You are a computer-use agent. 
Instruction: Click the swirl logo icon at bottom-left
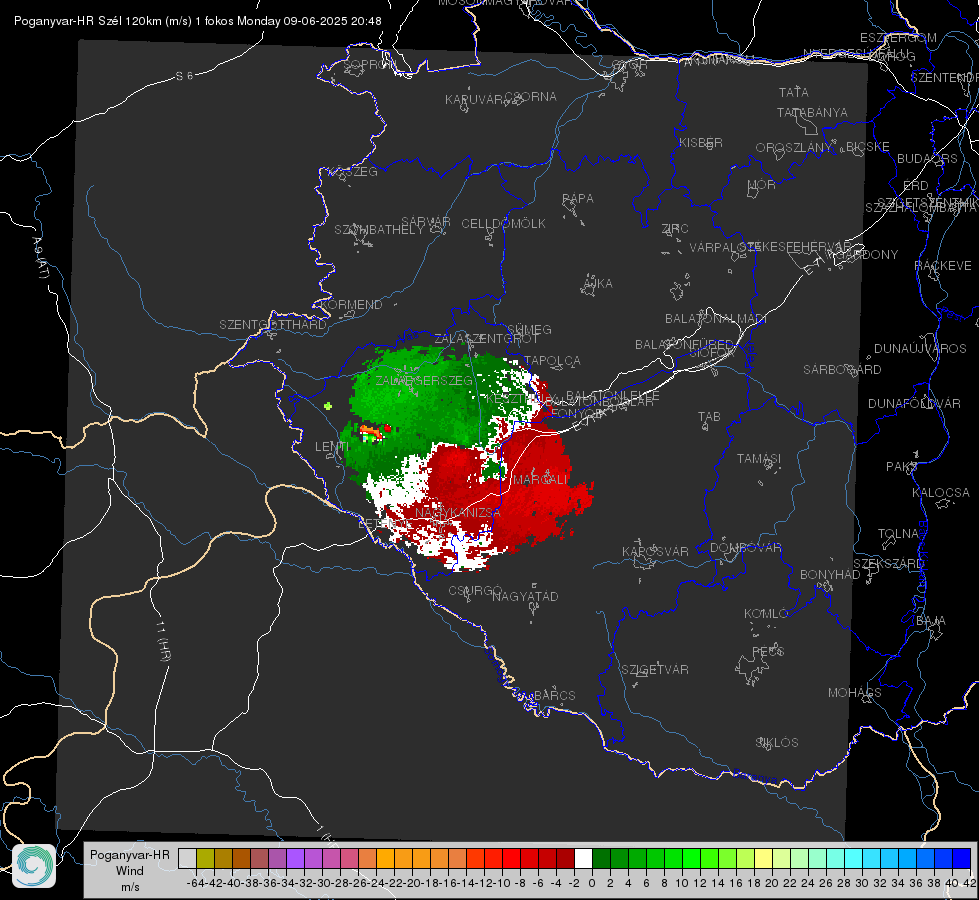click(x=34, y=866)
